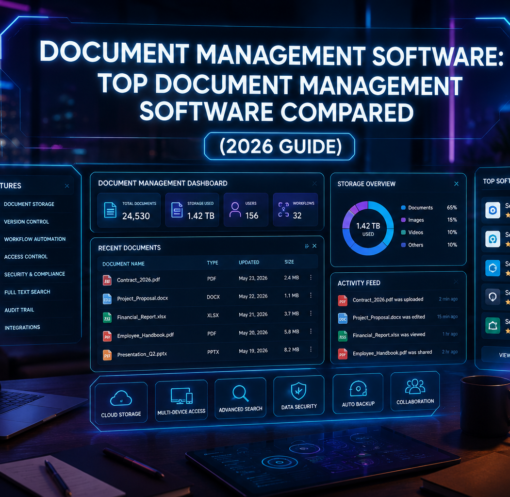Select Access Control in features list

(x=26, y=257)
